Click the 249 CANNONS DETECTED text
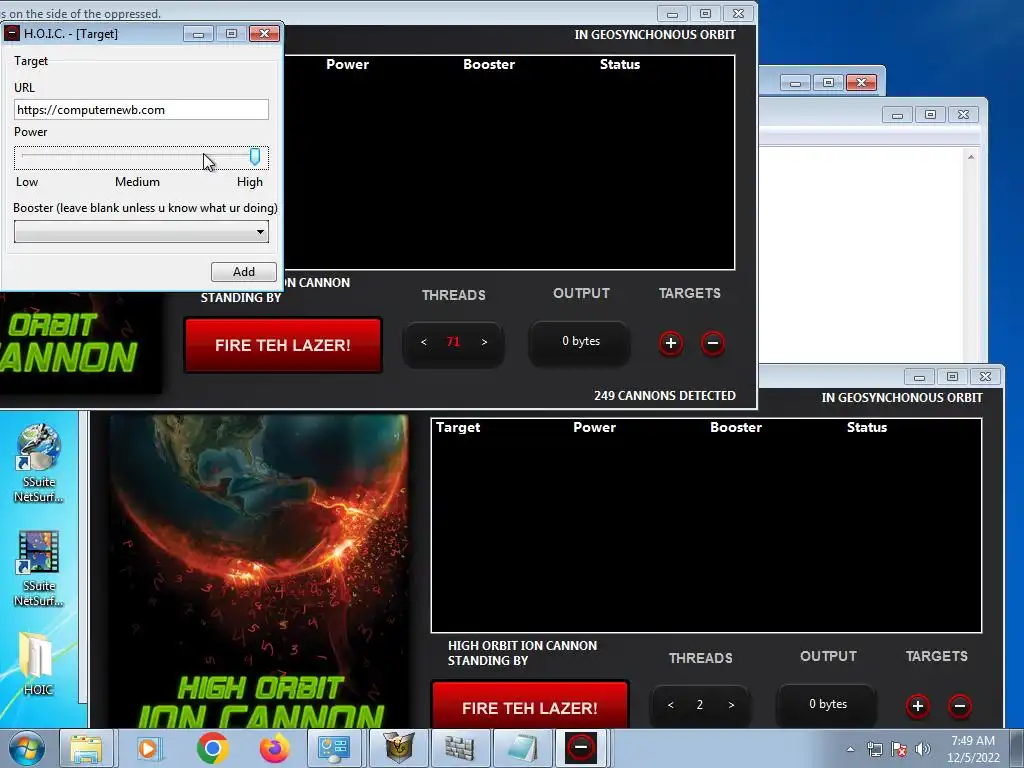 [x=665, y=396]
